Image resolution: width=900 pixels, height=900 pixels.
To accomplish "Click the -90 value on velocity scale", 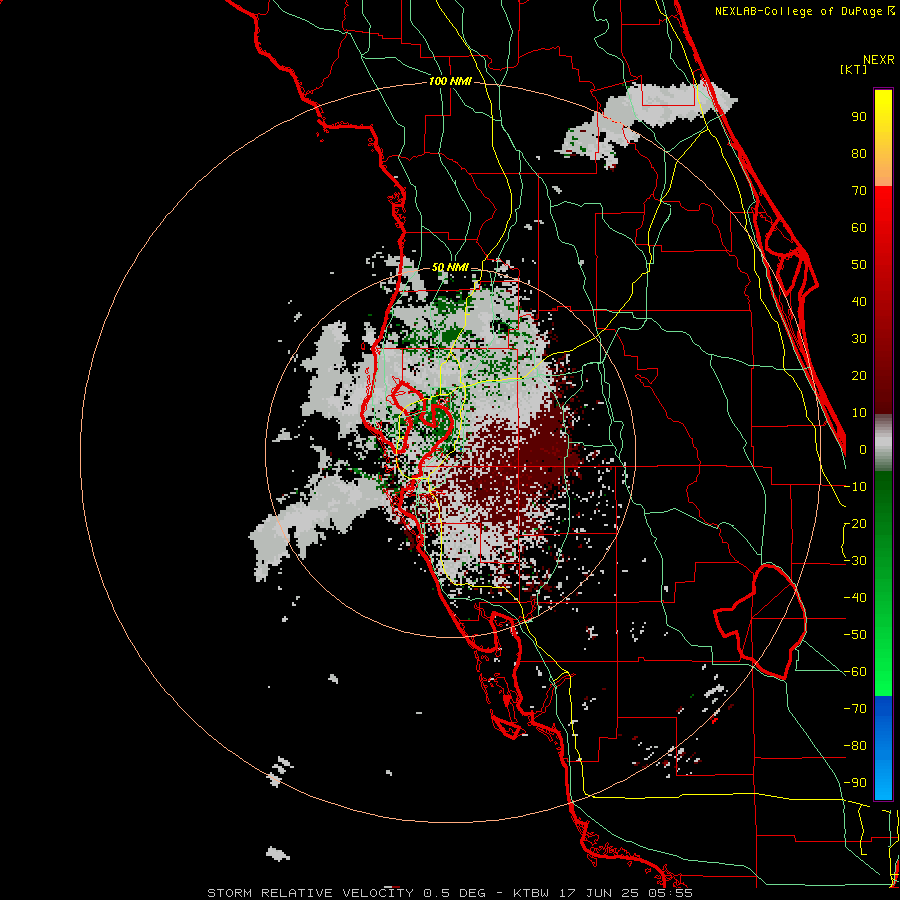I will 855,782.
